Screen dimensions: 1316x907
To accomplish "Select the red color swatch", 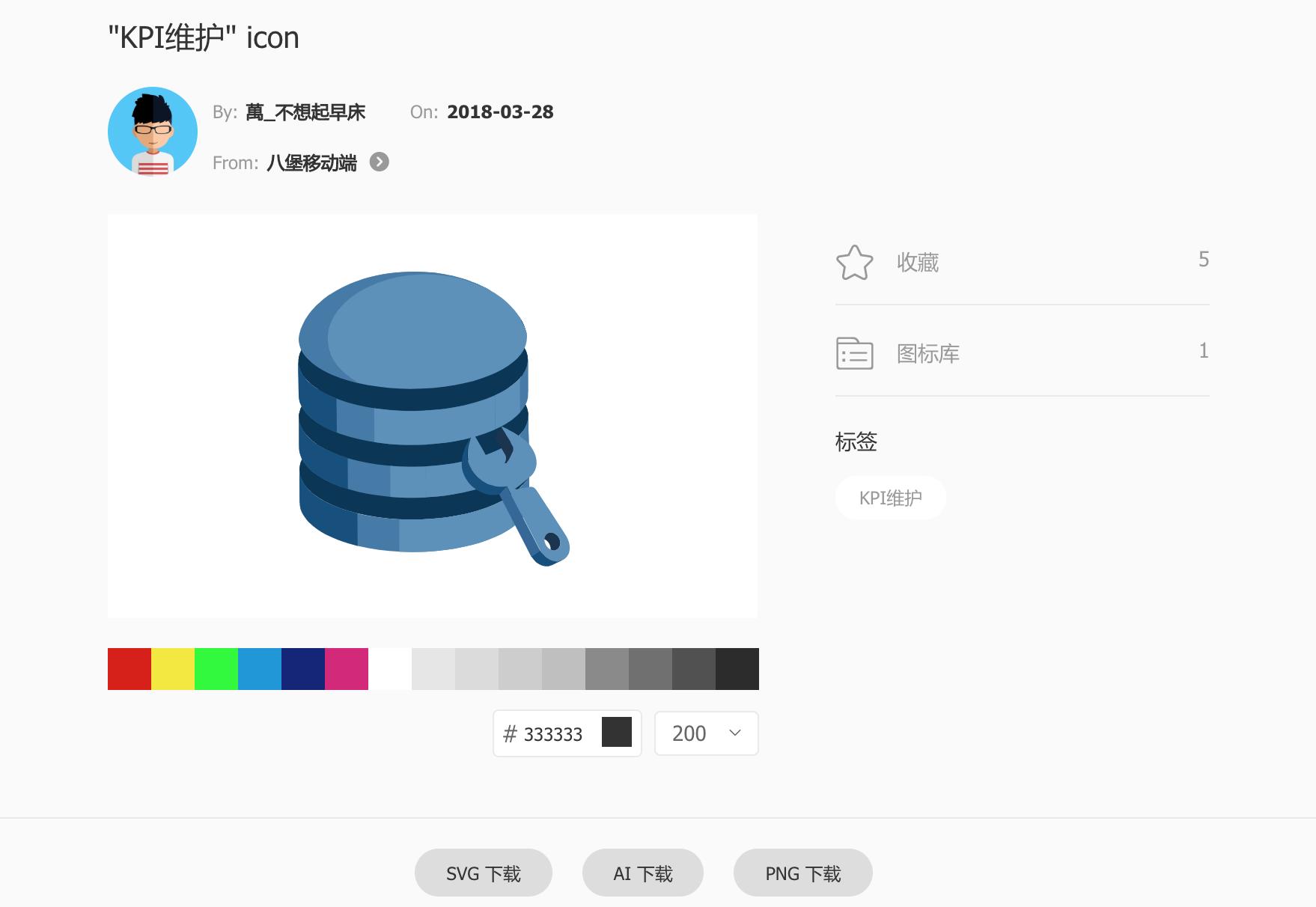I will 130,668.
